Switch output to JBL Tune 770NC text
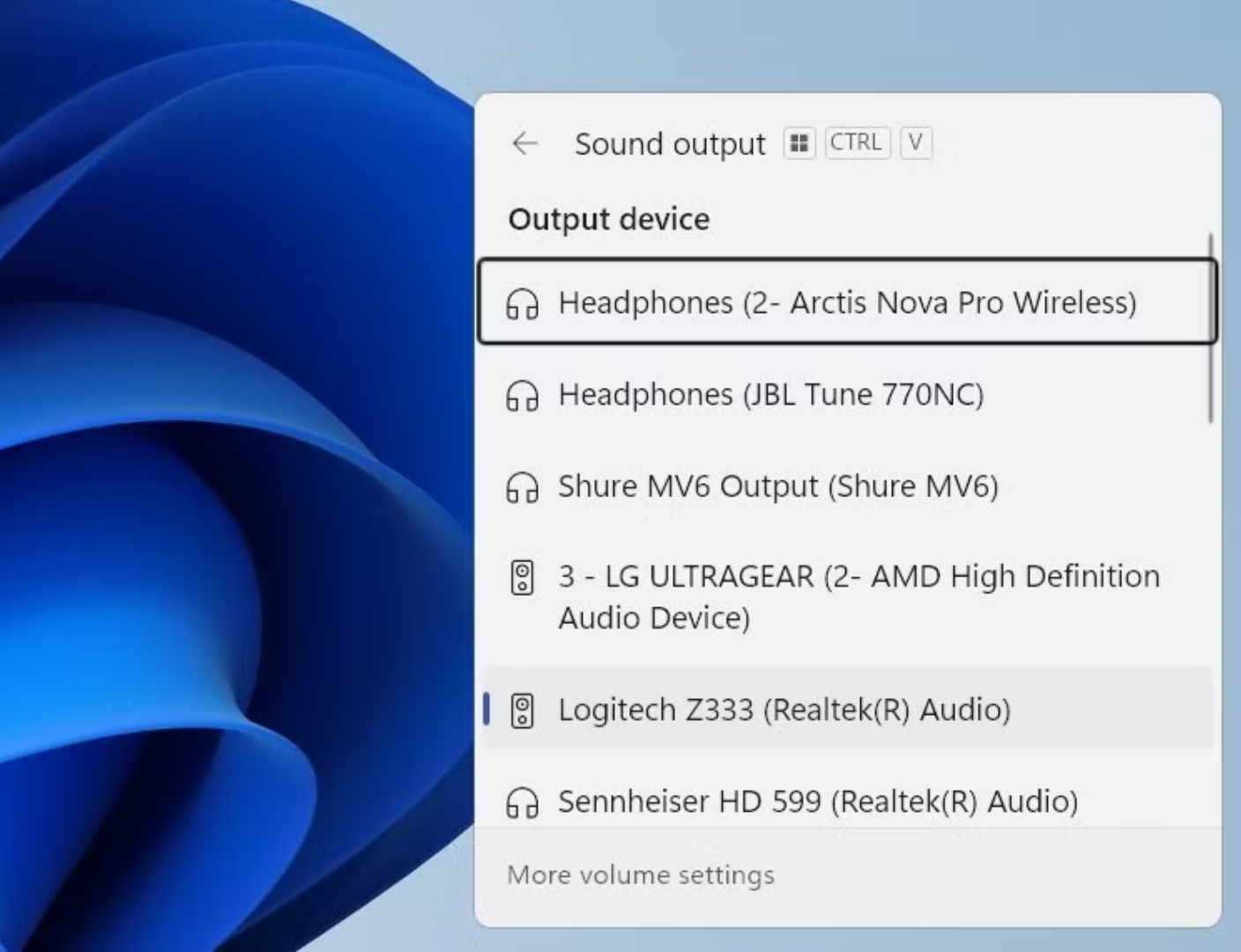This screenshot has width=1241, height=952. [770, 394]
